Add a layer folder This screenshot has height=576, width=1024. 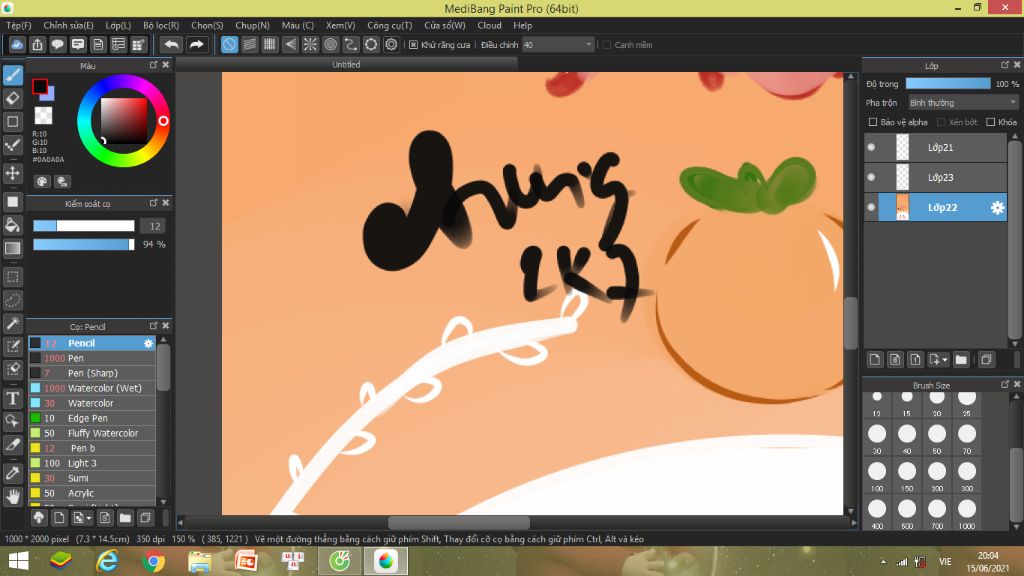(961, 359)
